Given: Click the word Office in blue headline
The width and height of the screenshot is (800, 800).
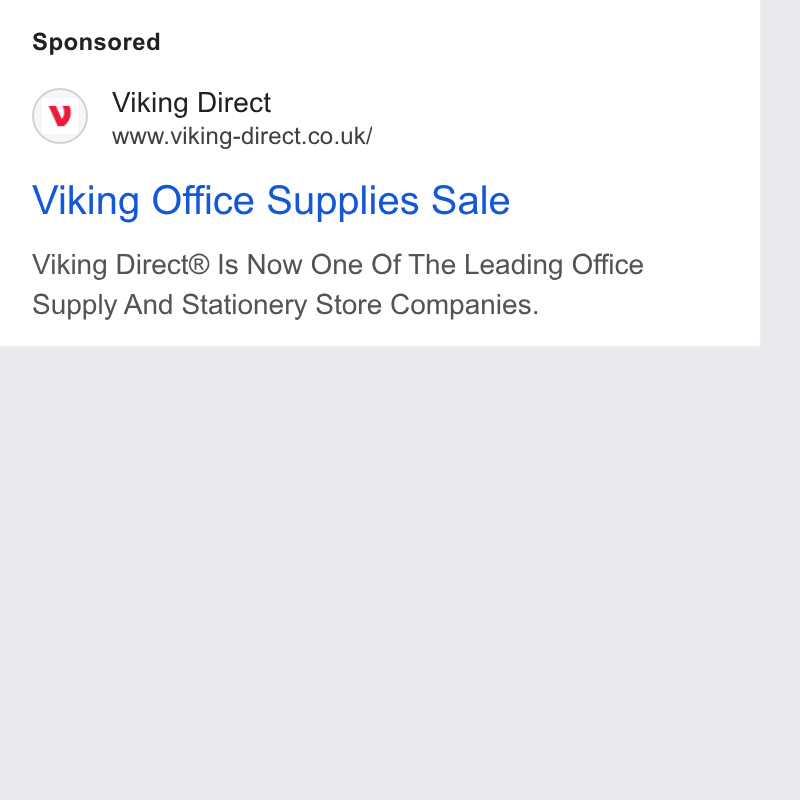Looking at the screenshot, I should pos(203,201).
